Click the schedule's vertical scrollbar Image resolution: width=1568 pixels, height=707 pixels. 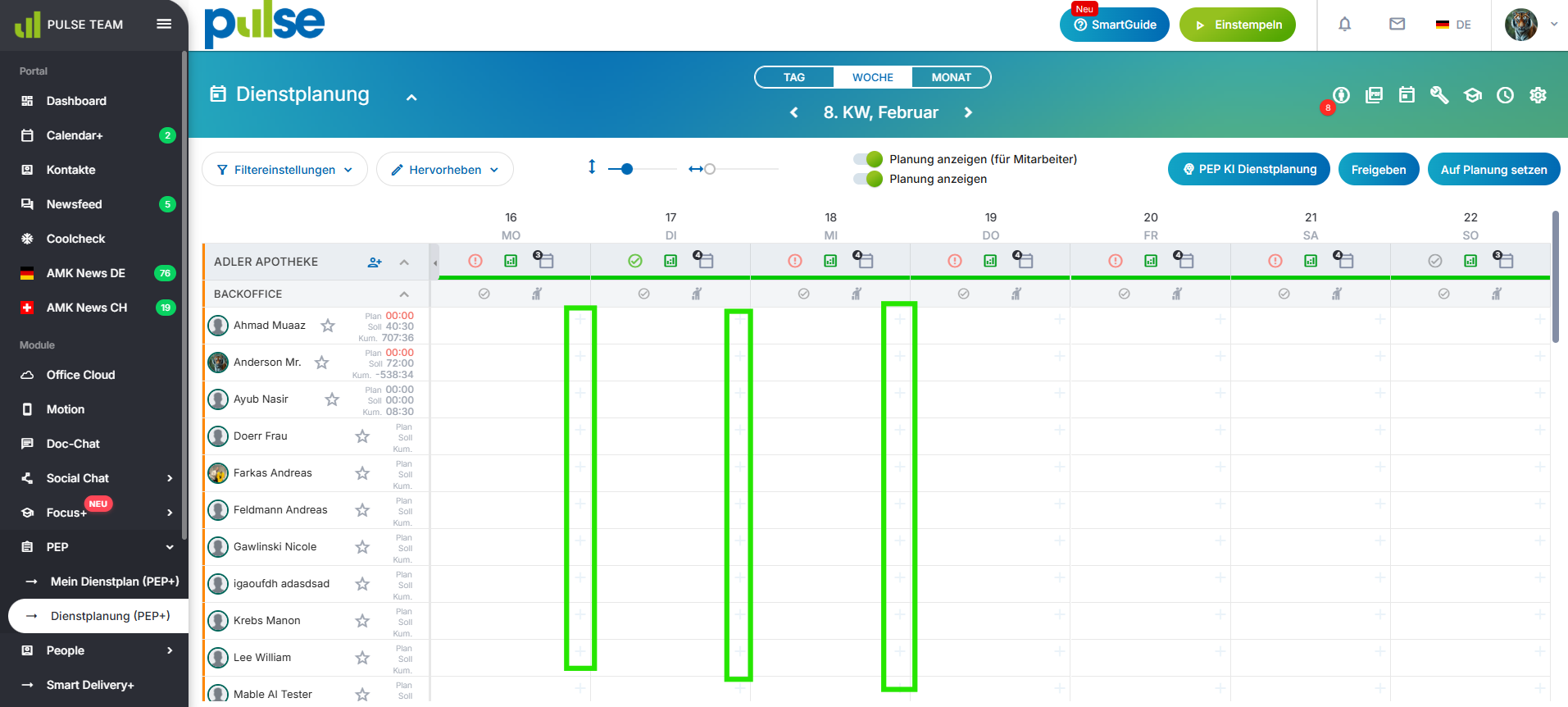1555,276
